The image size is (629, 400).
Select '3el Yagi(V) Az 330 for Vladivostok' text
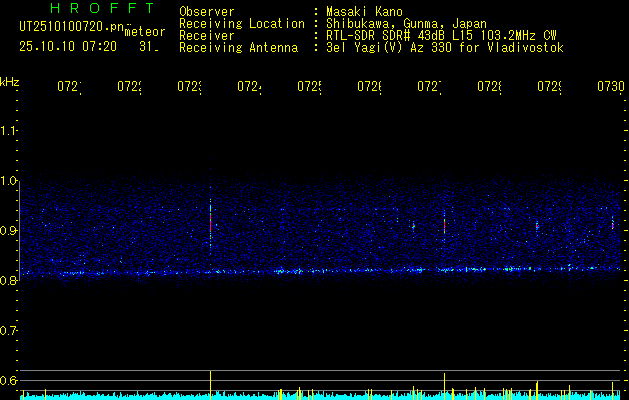pyautogui.click(x=445, y=48)
